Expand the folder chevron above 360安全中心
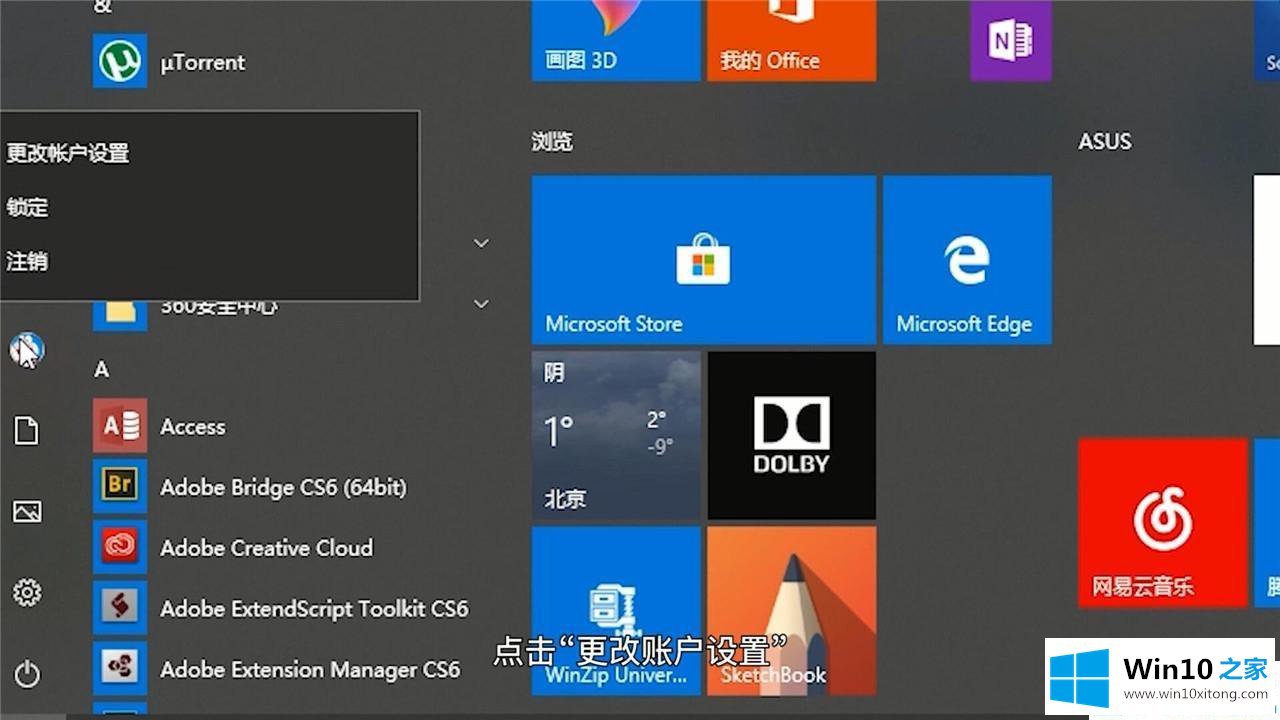This screenshot has width=1280, height=720. [481, 243]
